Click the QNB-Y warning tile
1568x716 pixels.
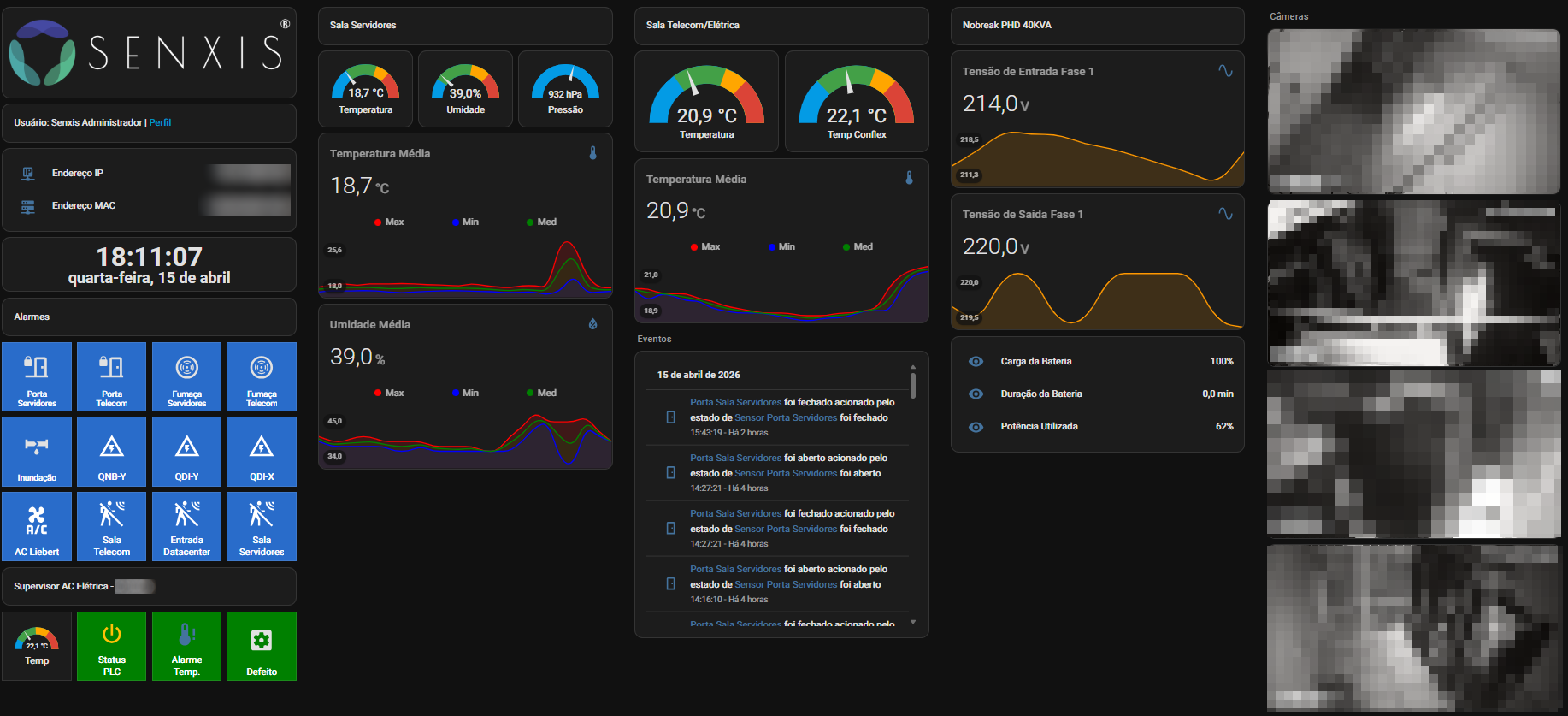click(x=111, y=452)
